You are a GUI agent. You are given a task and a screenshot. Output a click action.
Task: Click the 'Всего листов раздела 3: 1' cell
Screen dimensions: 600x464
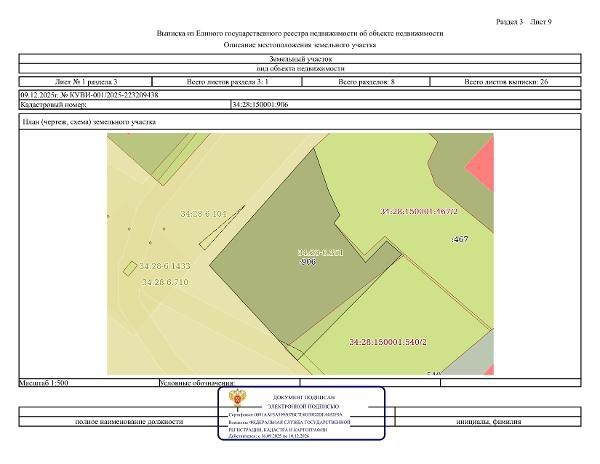point(227,81)
